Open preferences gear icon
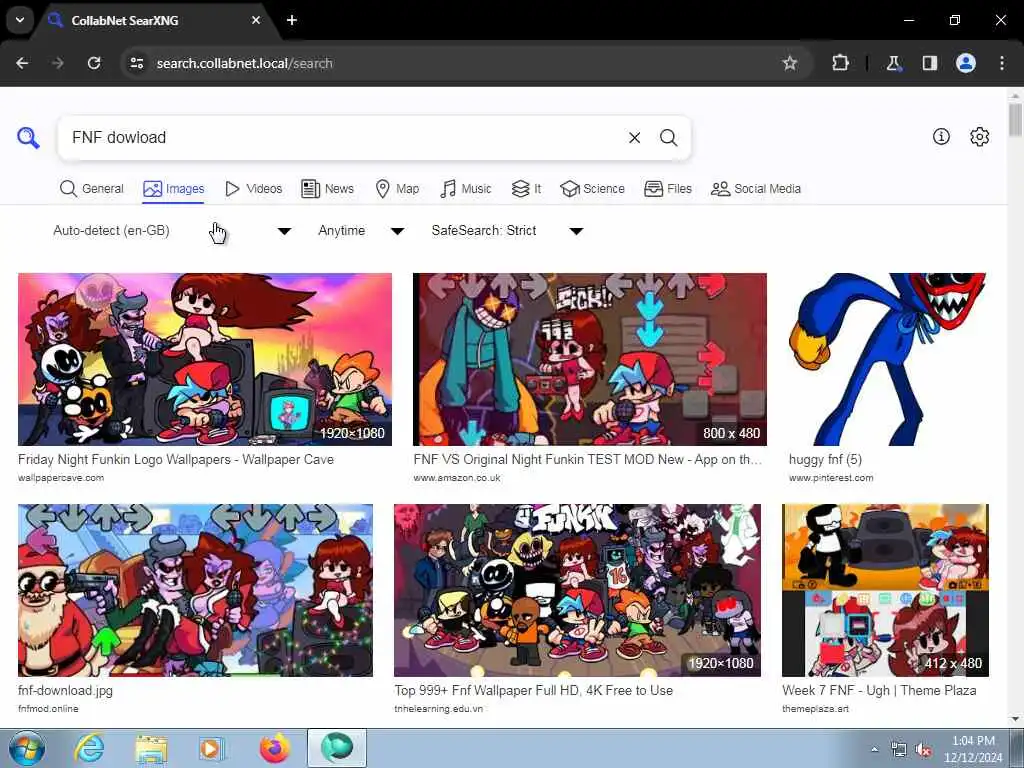The height and width of the screenshot is (768, 1024). (979, 136)
